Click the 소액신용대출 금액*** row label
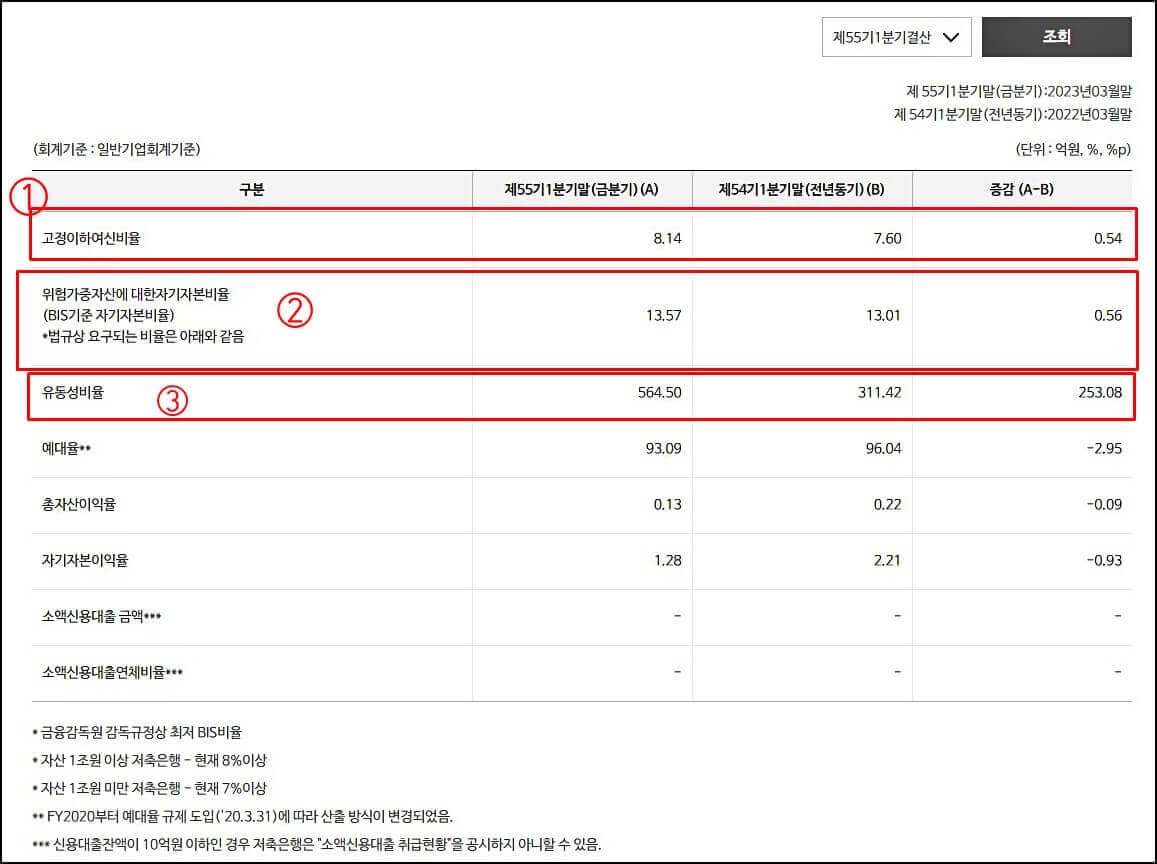The image size is (1157, 864). 101,617
